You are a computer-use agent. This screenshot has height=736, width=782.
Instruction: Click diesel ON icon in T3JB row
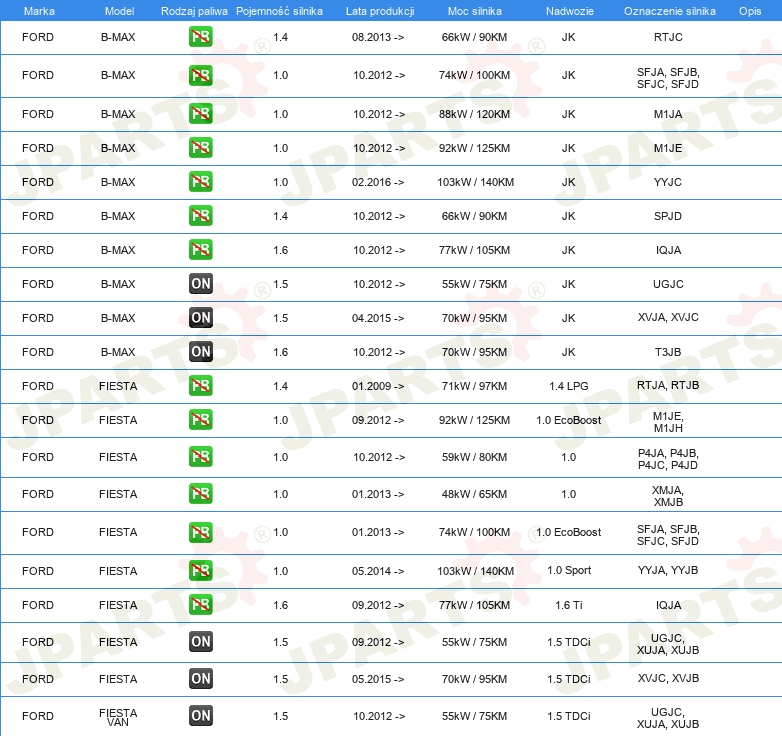tap(200, 352)
